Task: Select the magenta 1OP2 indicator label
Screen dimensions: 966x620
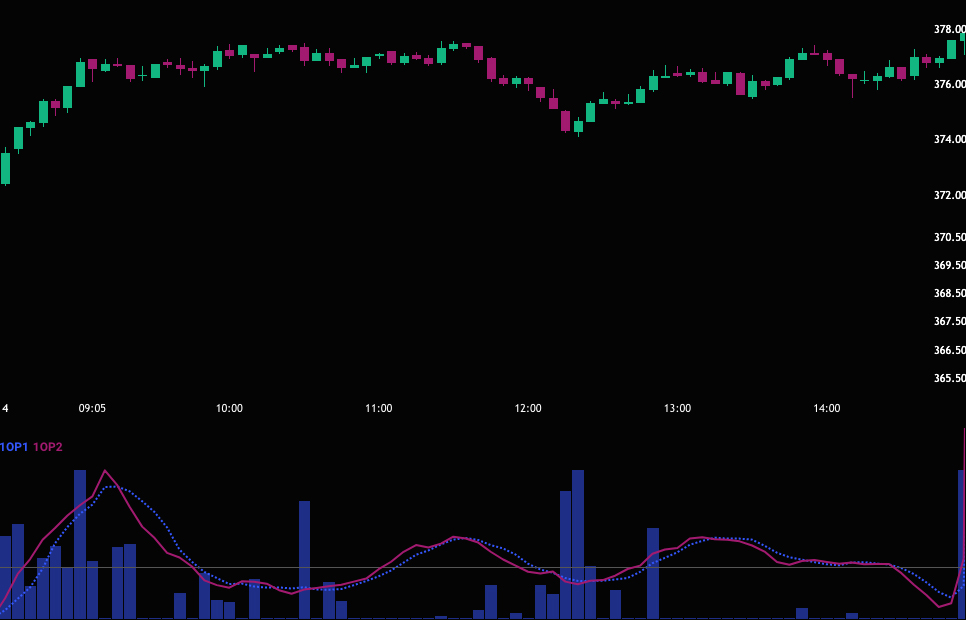Action: point(48,447)
